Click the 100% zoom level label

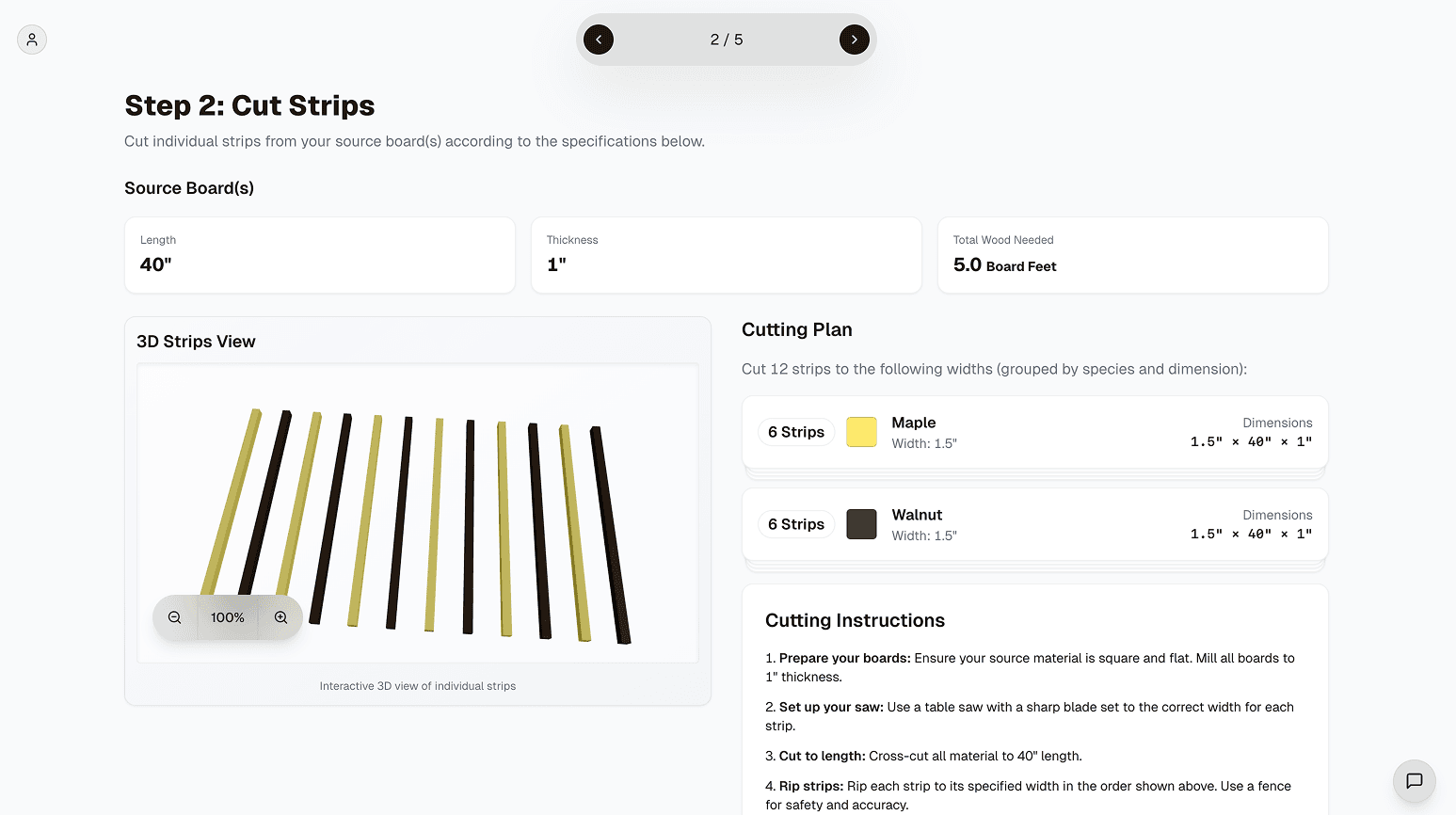[228, 617]
